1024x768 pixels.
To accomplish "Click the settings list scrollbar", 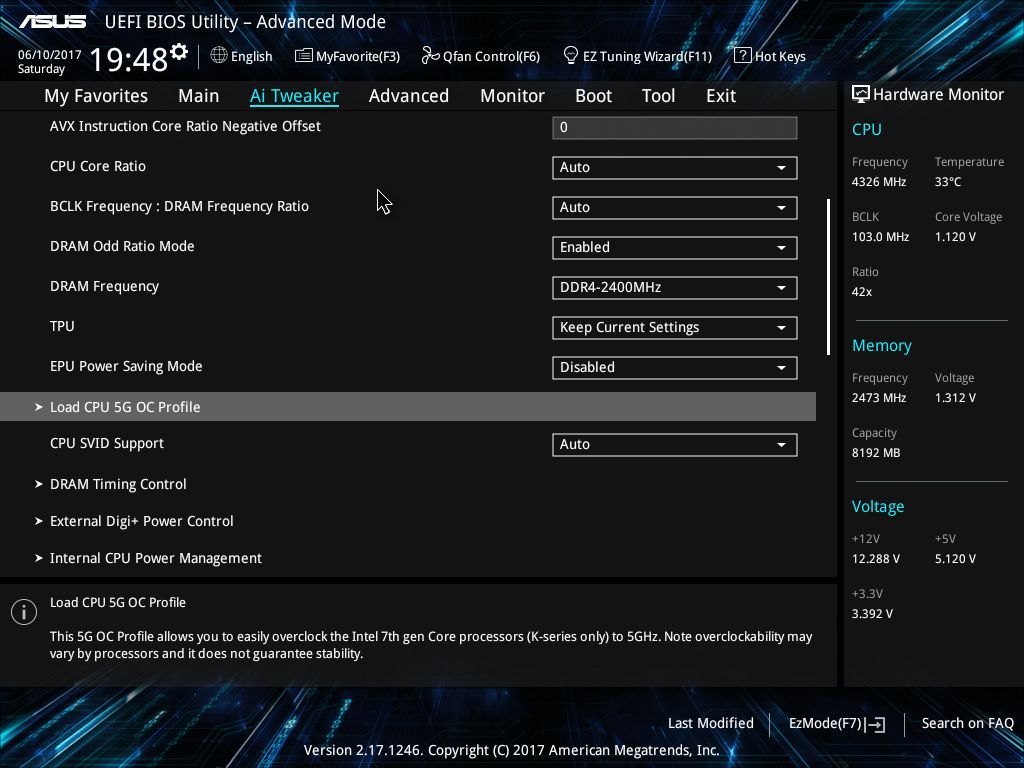I will pos(828,277).
